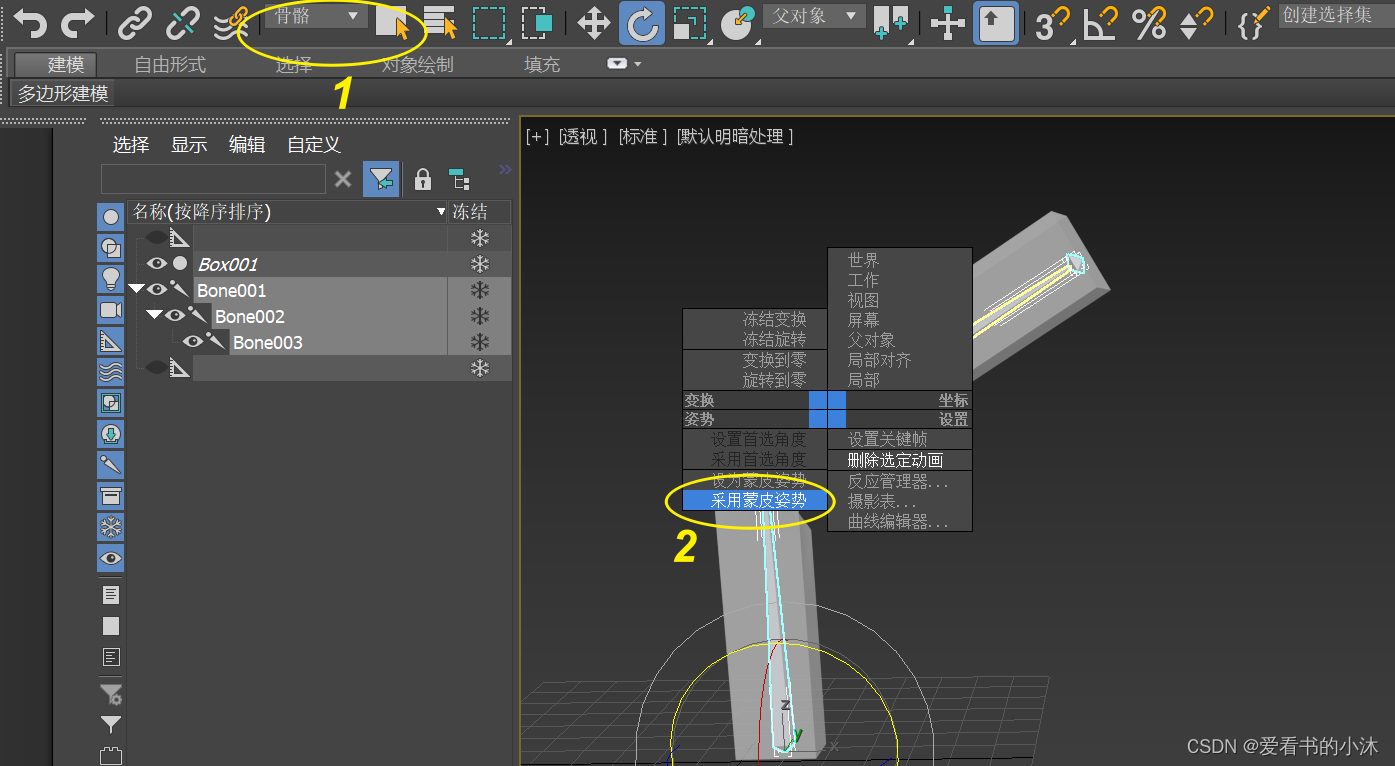Image resolution: width=1395 pixels, height=766 pixels.
Task: Switch to the 建模 ribbon tab
Action: click(56, 65)
